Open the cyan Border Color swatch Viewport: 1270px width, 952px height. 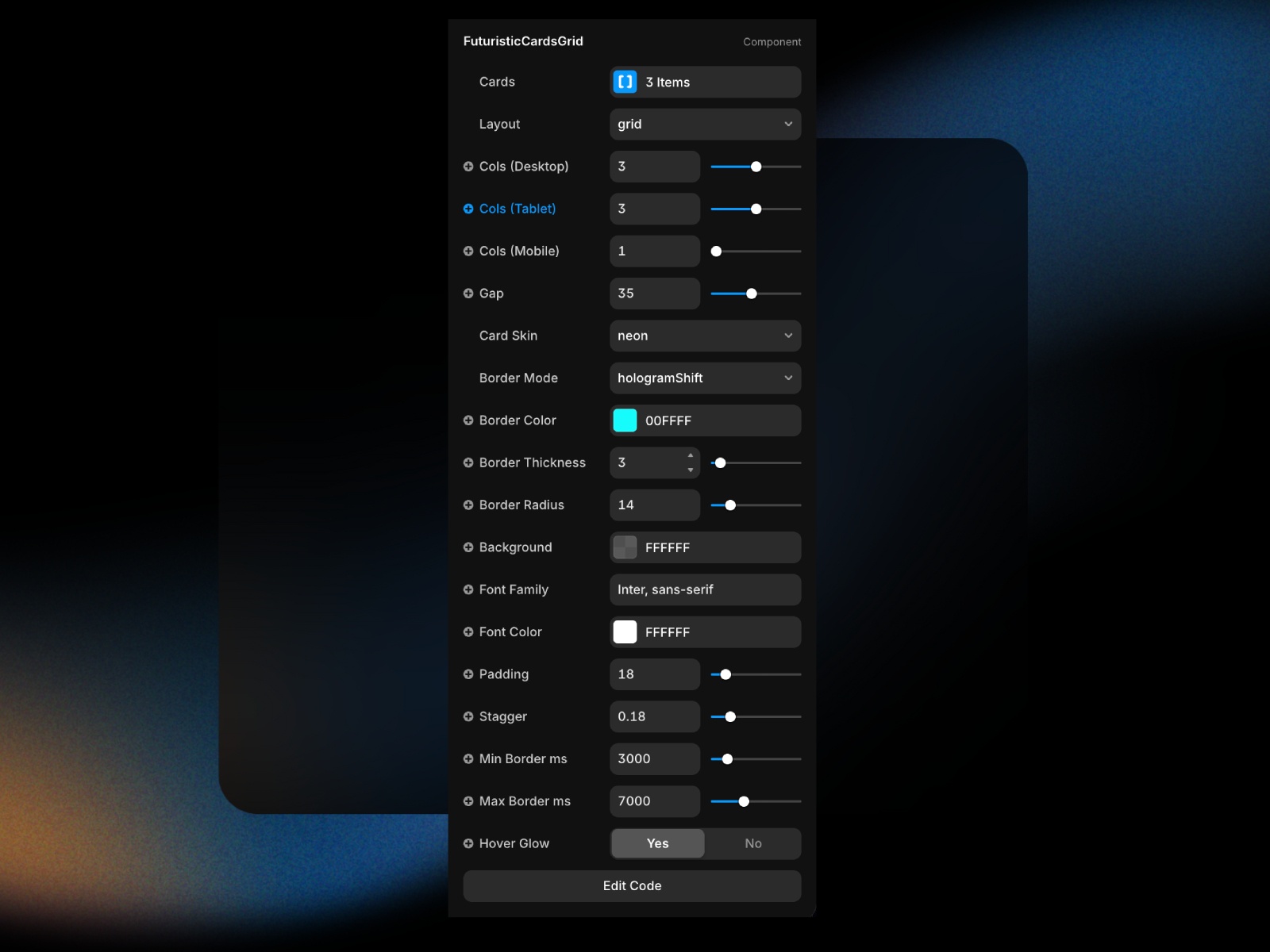point(625,420)
